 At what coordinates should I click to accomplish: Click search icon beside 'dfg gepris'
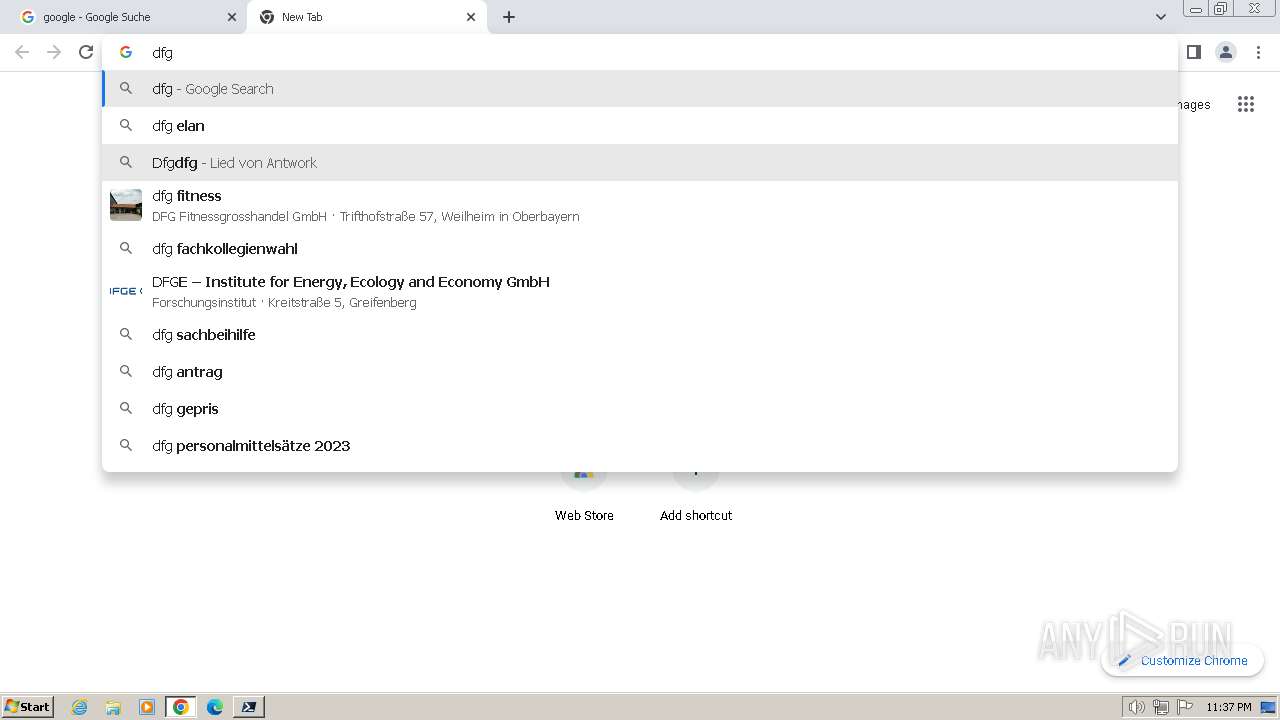[x=126, y=408]
